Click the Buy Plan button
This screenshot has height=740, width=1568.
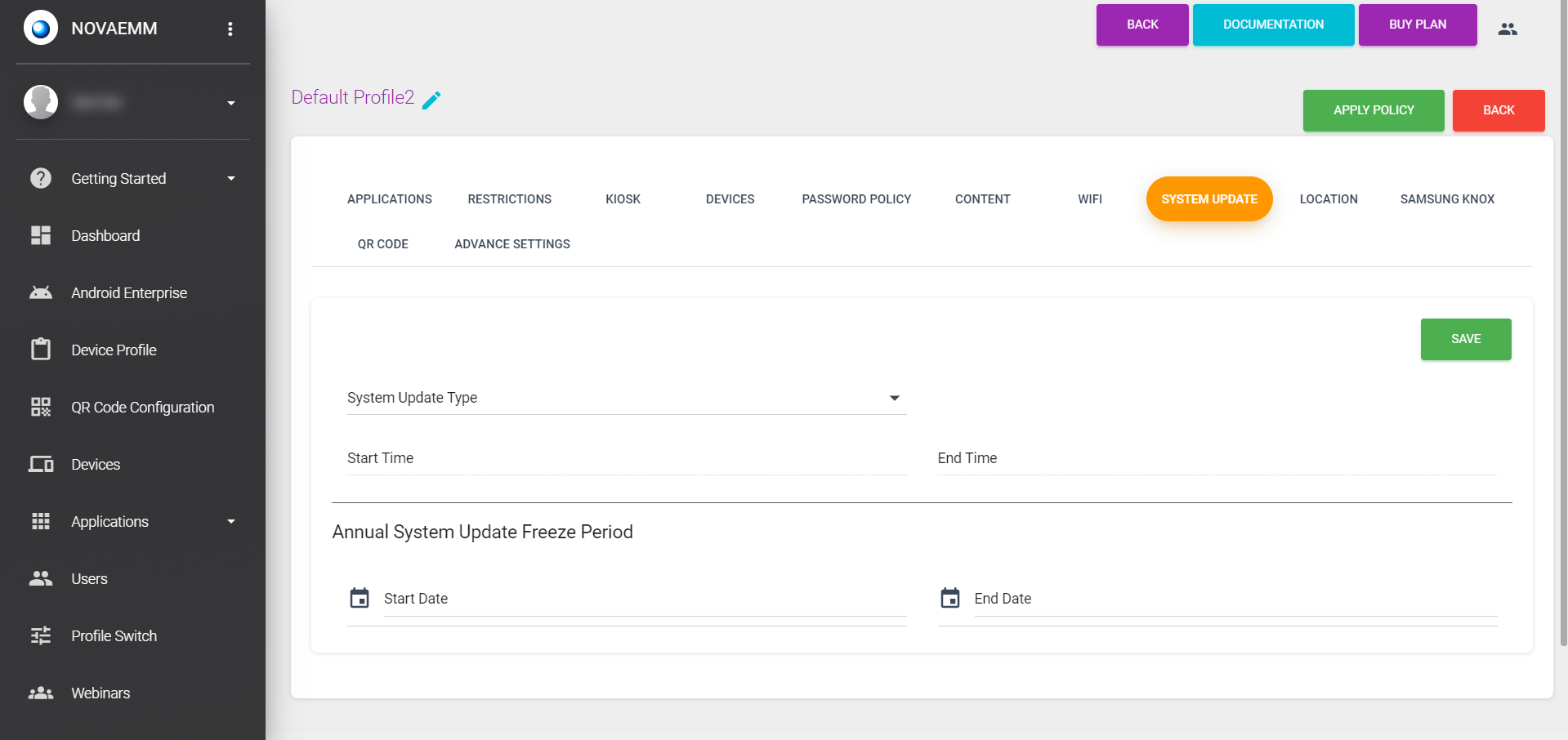[1418, 25]
